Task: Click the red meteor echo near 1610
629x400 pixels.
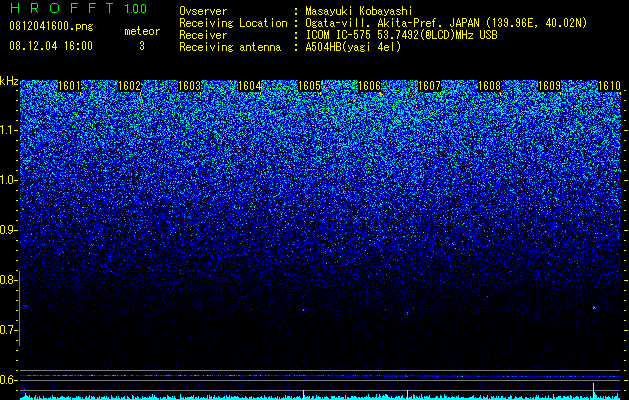Action: 594,307
